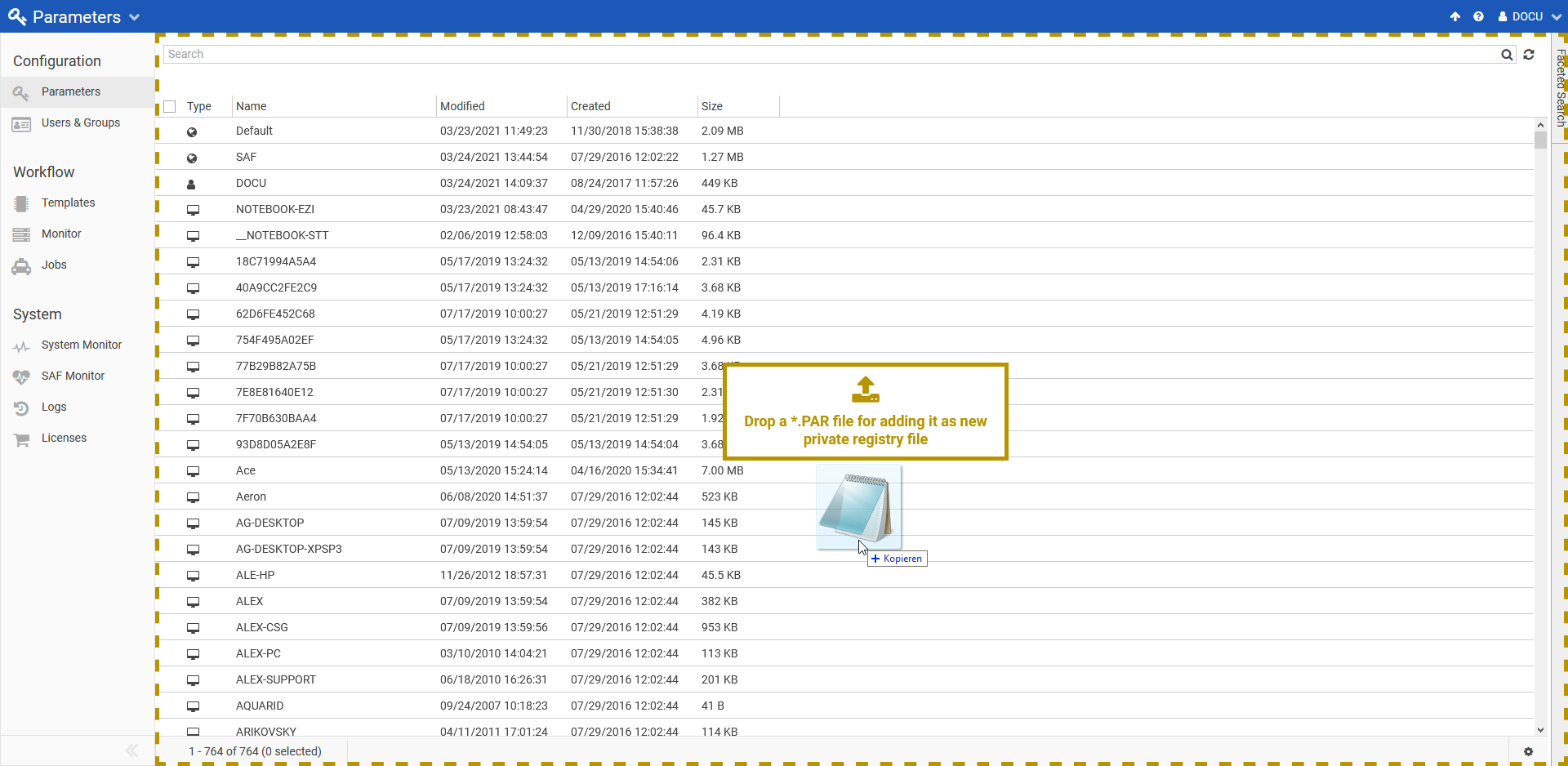Click the vertical scrollbar down arrow

(x=1540, y=730)
